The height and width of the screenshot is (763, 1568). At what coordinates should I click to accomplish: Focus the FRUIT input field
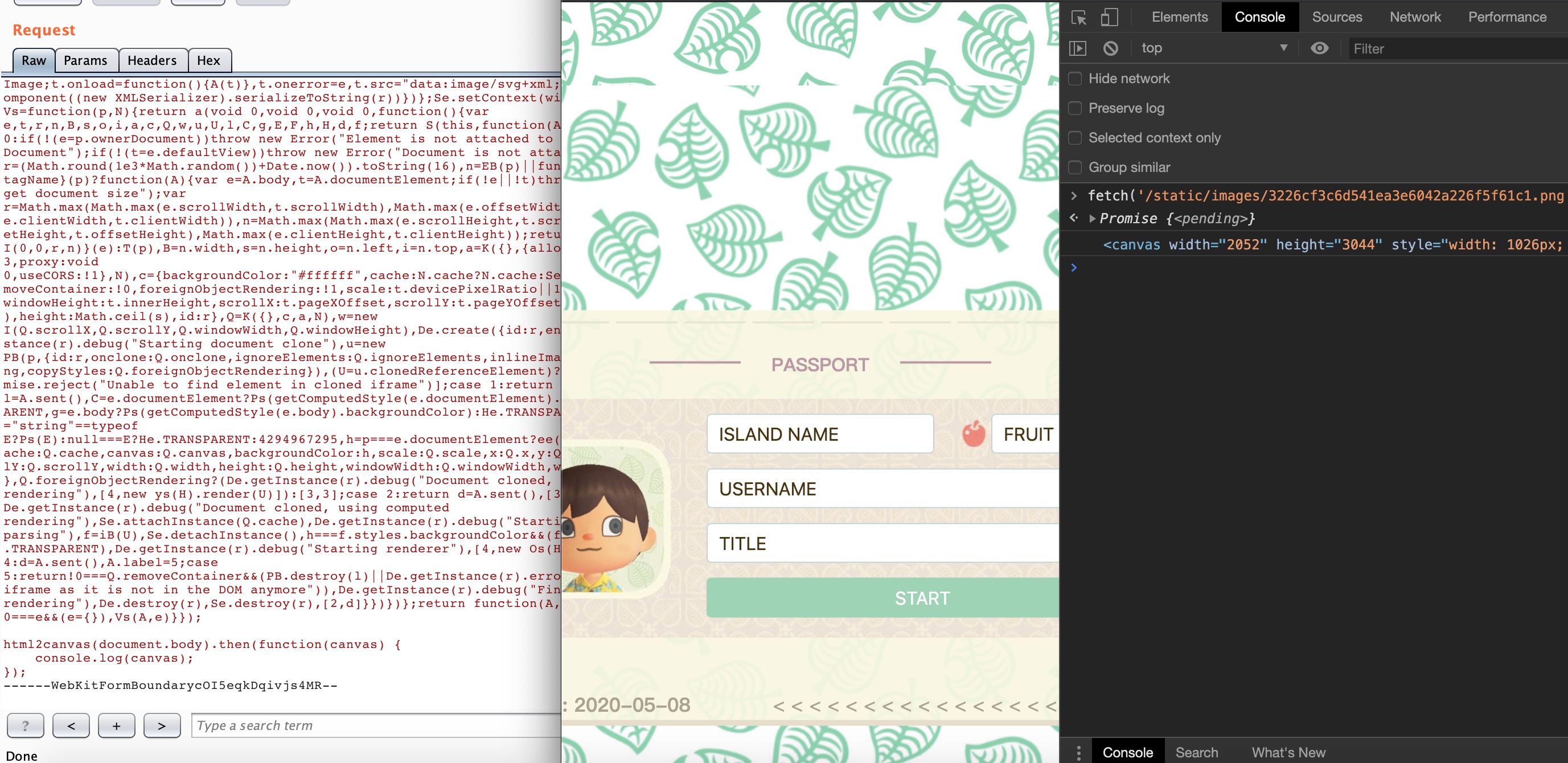pos(1025,433)
